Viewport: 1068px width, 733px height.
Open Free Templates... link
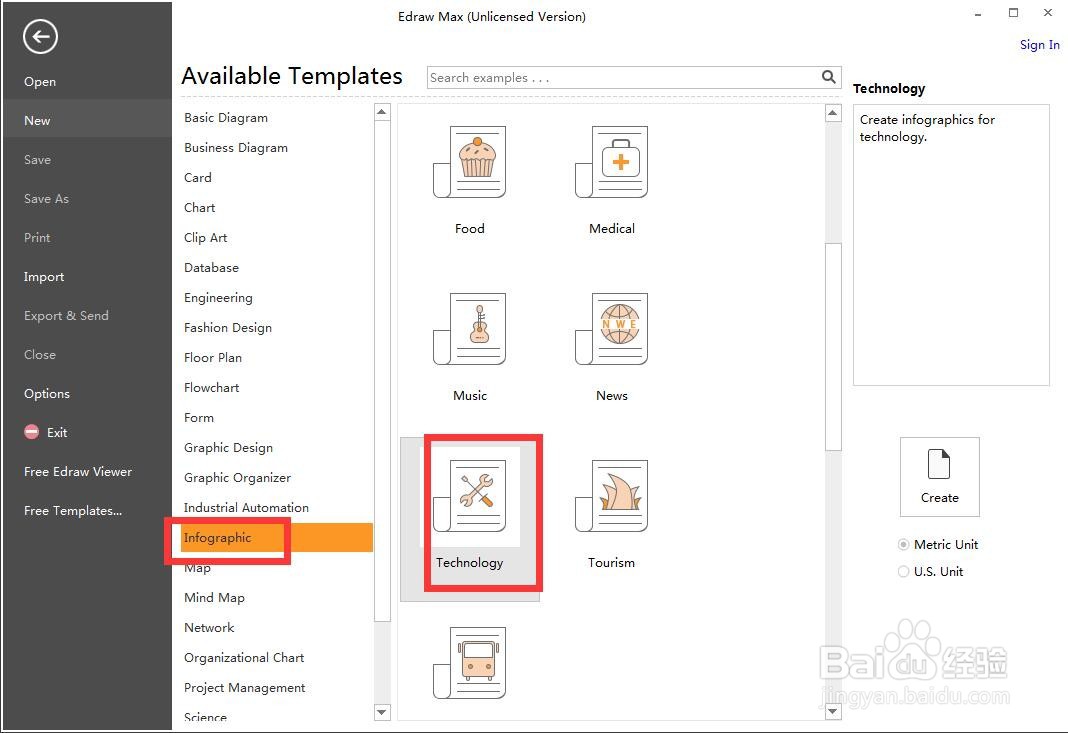coord(73,510)
